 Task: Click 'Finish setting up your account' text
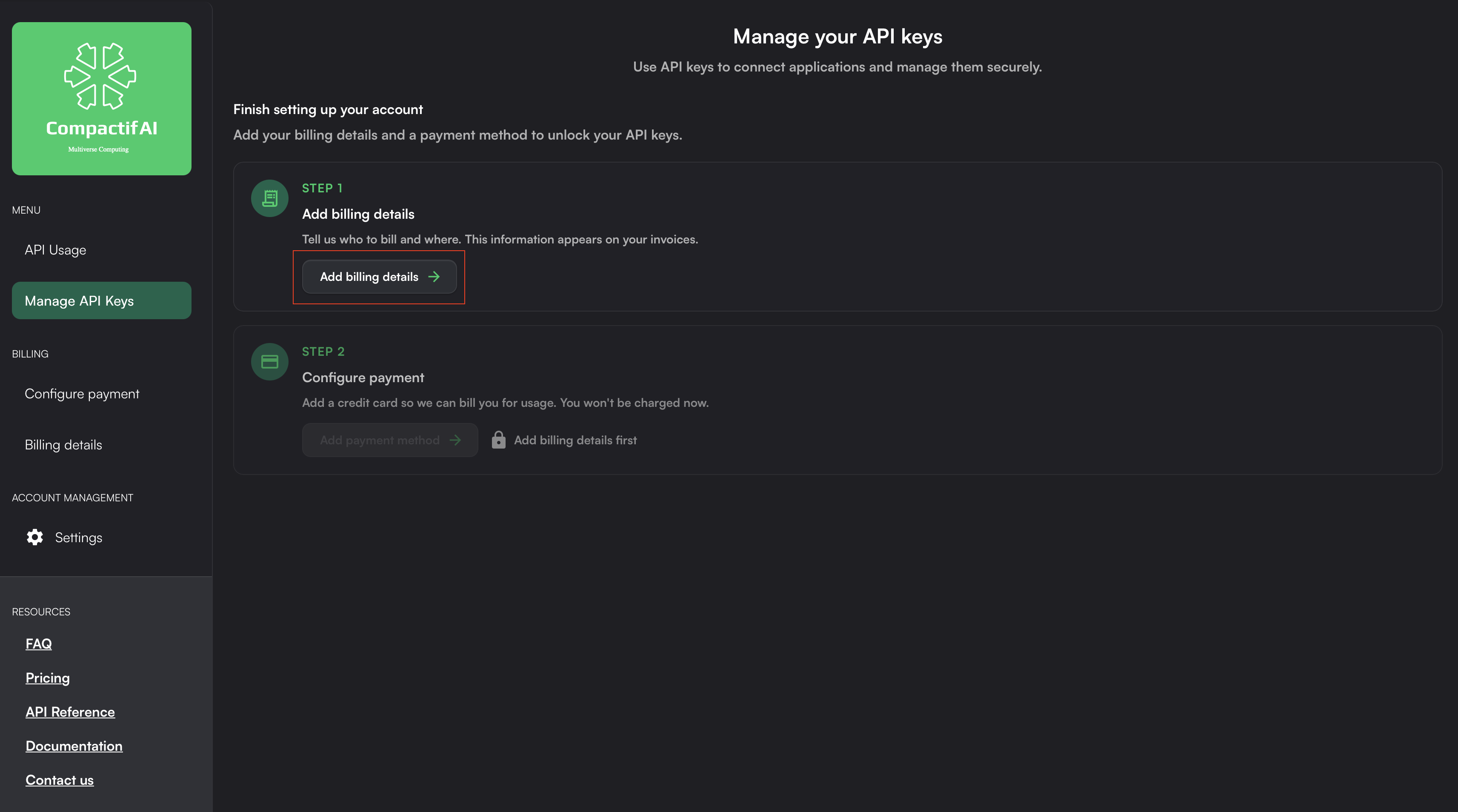tap(328, 109)
